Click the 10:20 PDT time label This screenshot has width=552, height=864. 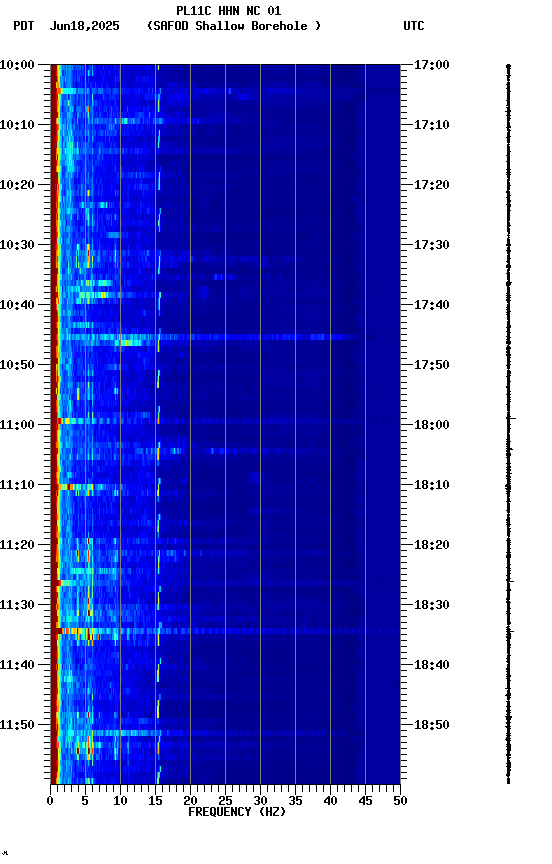click(x=17, y=185)
